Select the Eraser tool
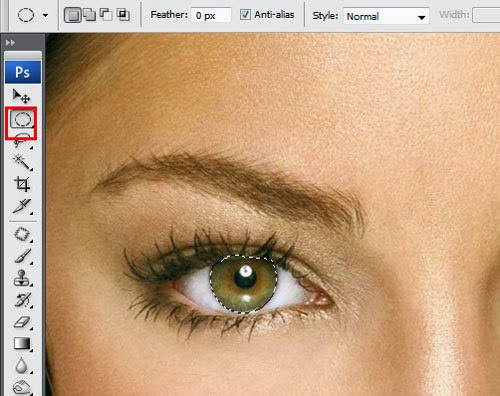 click(22, 322)
